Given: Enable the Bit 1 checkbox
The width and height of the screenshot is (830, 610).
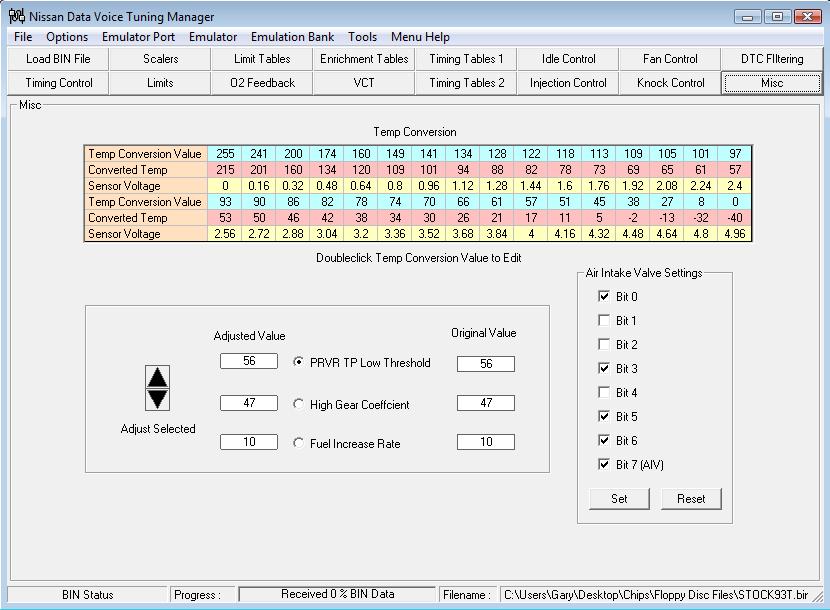Looking at the screenshot, I should click(x=603, y=321).
